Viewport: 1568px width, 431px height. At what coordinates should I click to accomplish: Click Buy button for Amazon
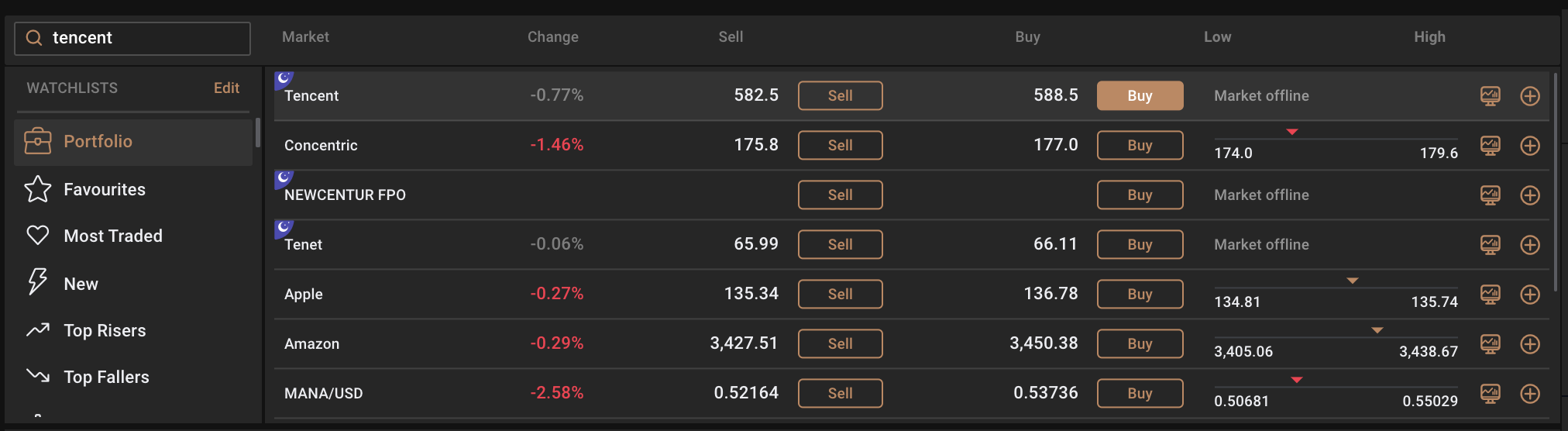click(1140, 343)
